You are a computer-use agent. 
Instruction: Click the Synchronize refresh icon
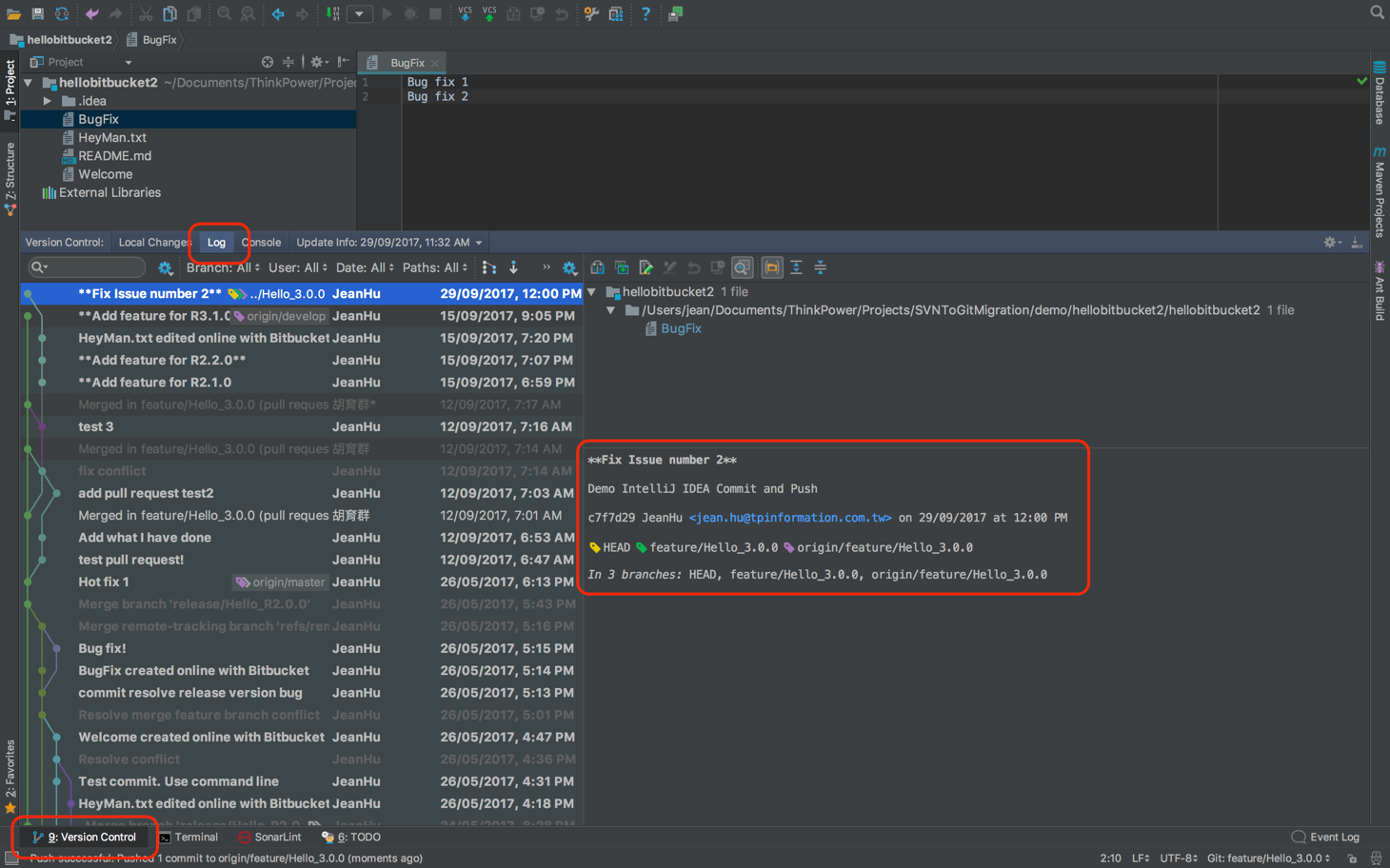[62, 13]
